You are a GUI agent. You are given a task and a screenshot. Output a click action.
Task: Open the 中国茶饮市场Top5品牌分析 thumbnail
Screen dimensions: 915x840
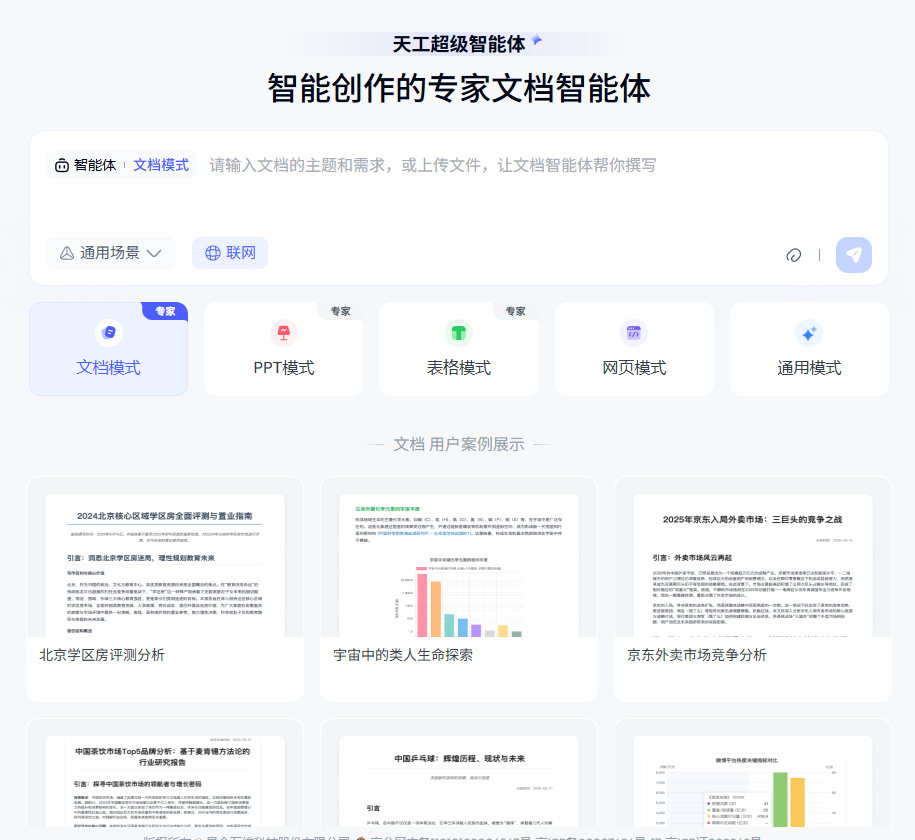pos(165,781)
